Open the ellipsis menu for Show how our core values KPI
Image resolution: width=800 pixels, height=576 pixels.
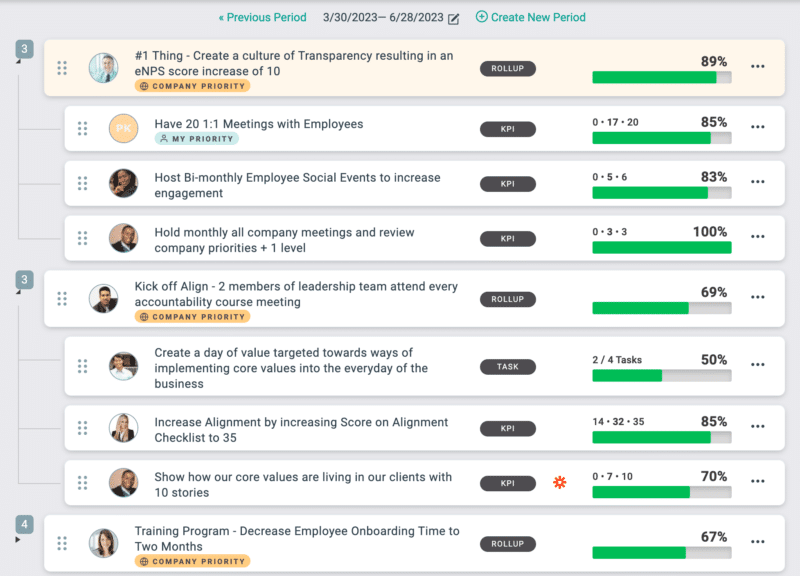point(758,482)
